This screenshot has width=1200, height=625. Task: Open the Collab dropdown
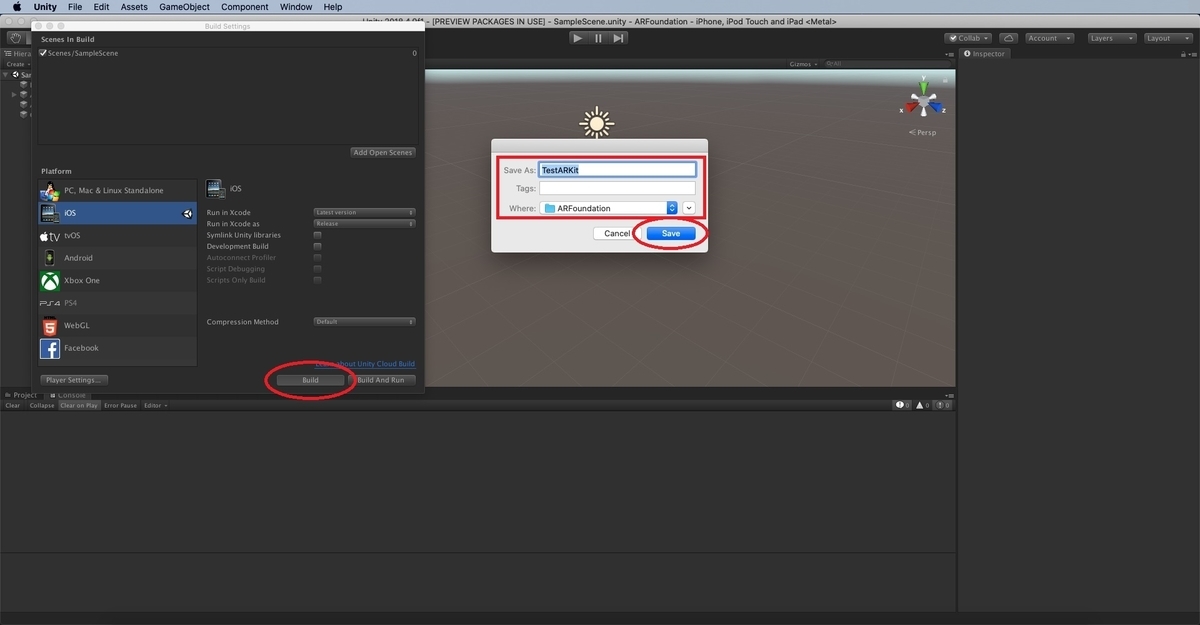click(x=966, y=38)
